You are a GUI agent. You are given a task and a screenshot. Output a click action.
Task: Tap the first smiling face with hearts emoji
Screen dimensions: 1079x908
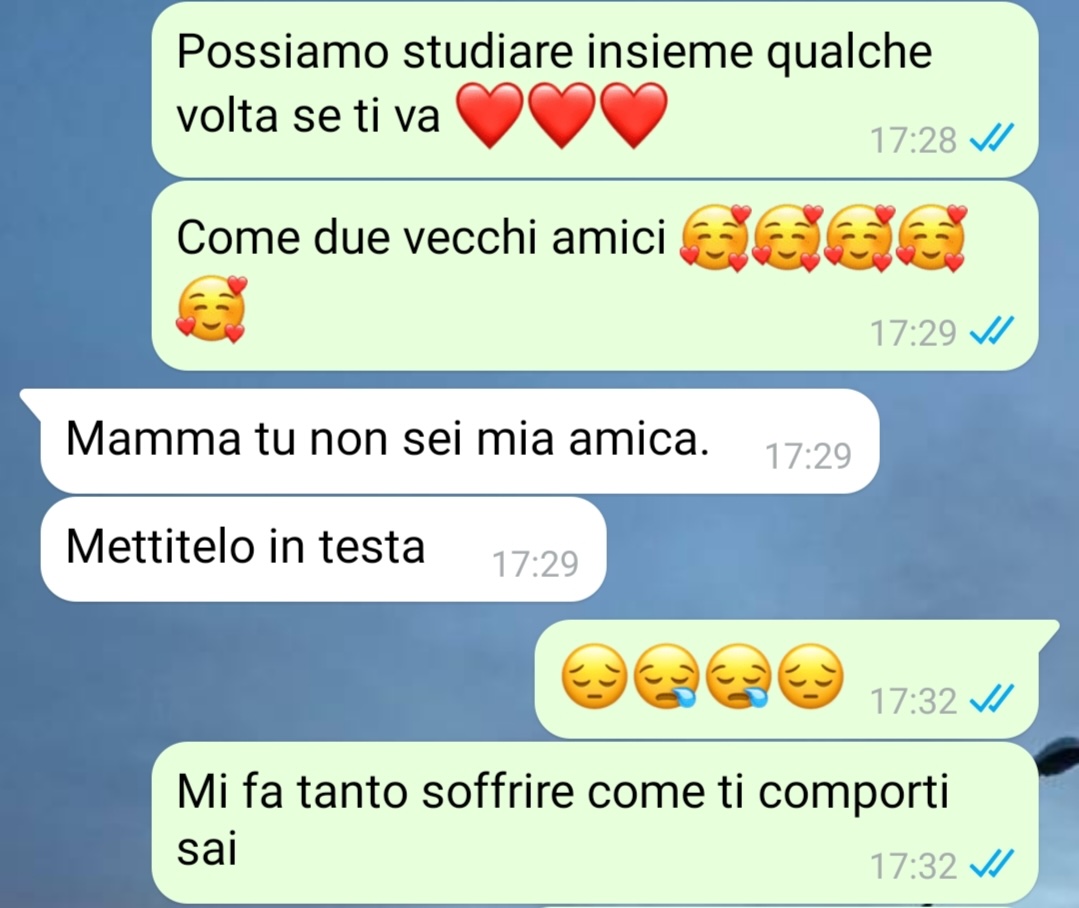714,238
